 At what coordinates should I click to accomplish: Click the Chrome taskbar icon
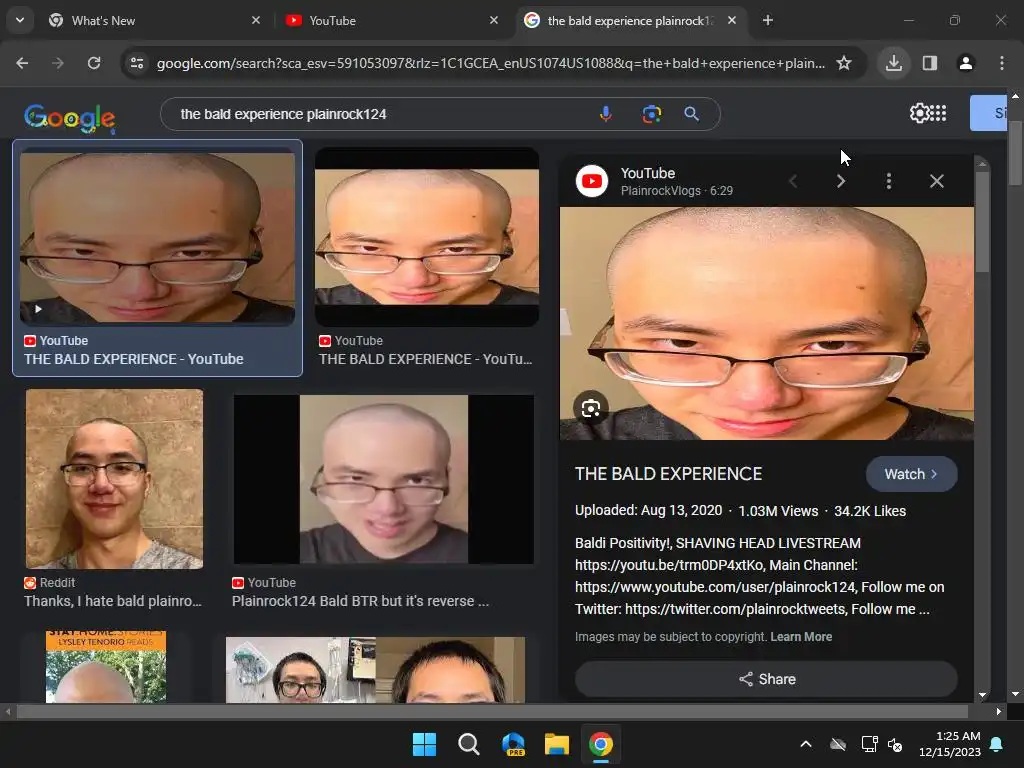(x=601, y=744)
